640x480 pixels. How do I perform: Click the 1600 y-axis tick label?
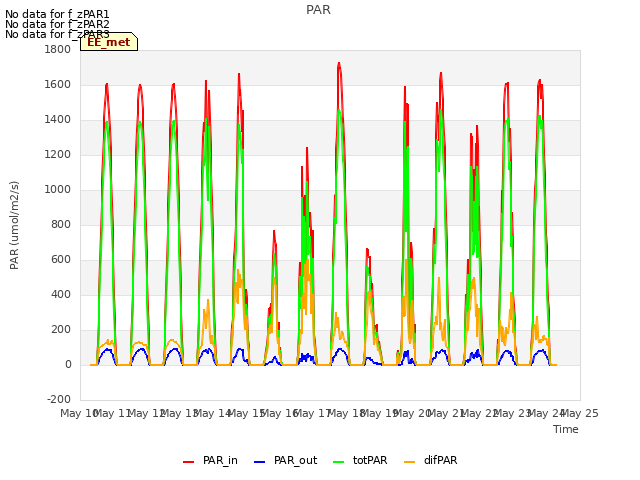click(x=58, y=84)
